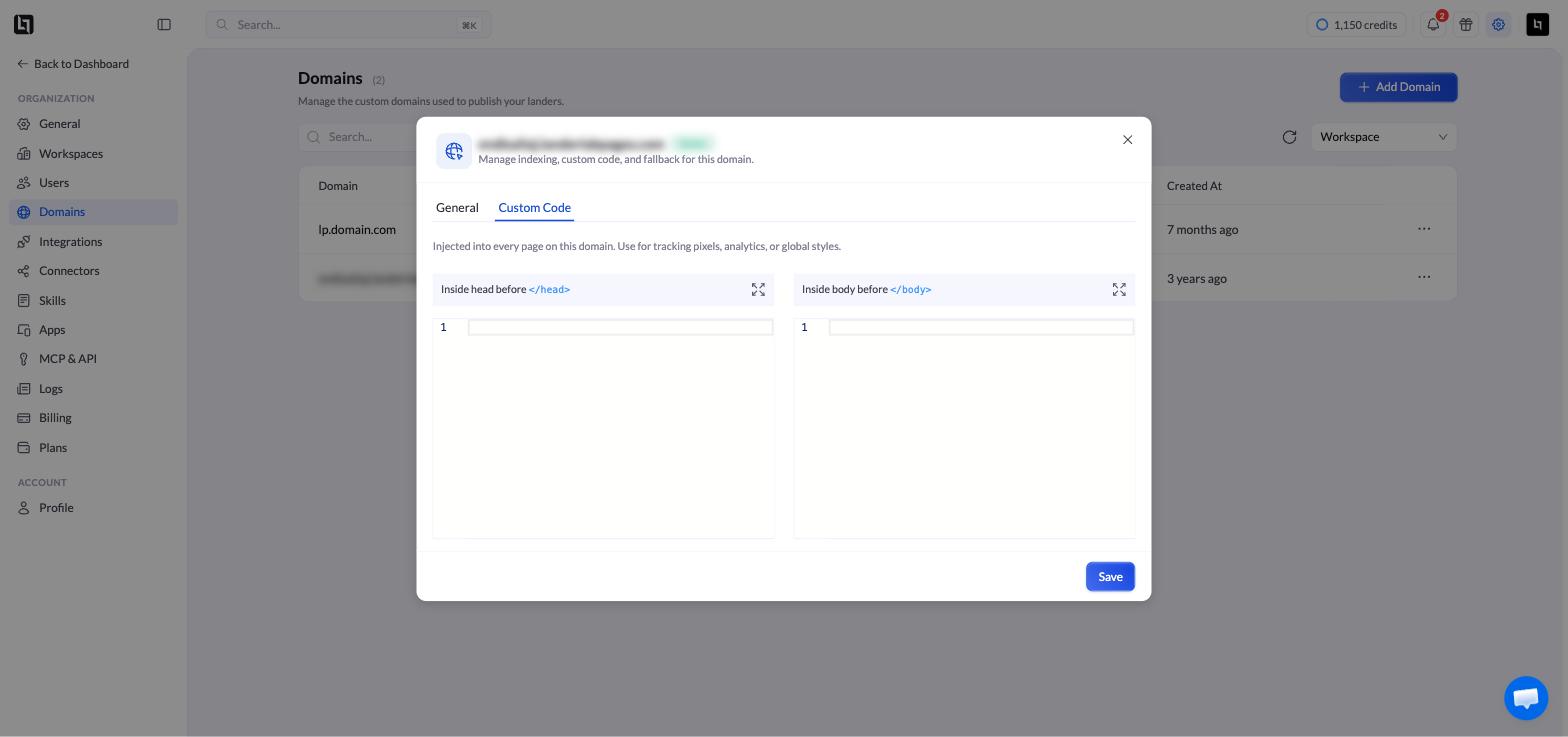The height and width of the screenshot is (737, 1568).
Task: Click the Billing sidebar icon
Action: click(24, 418)
